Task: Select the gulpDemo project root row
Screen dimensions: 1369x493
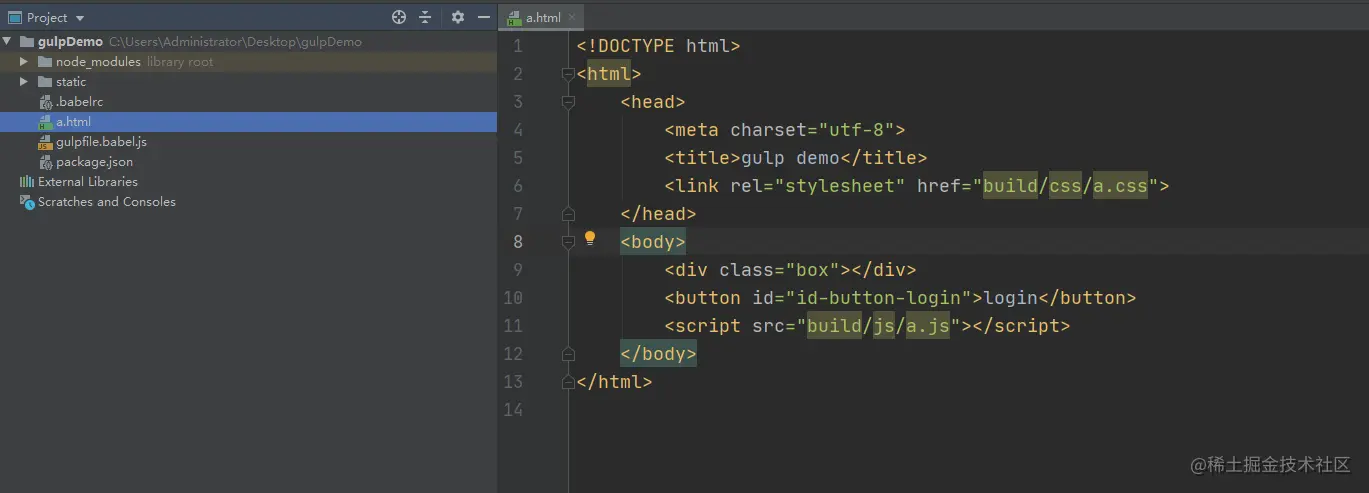Action: click(x=249, y=42)
